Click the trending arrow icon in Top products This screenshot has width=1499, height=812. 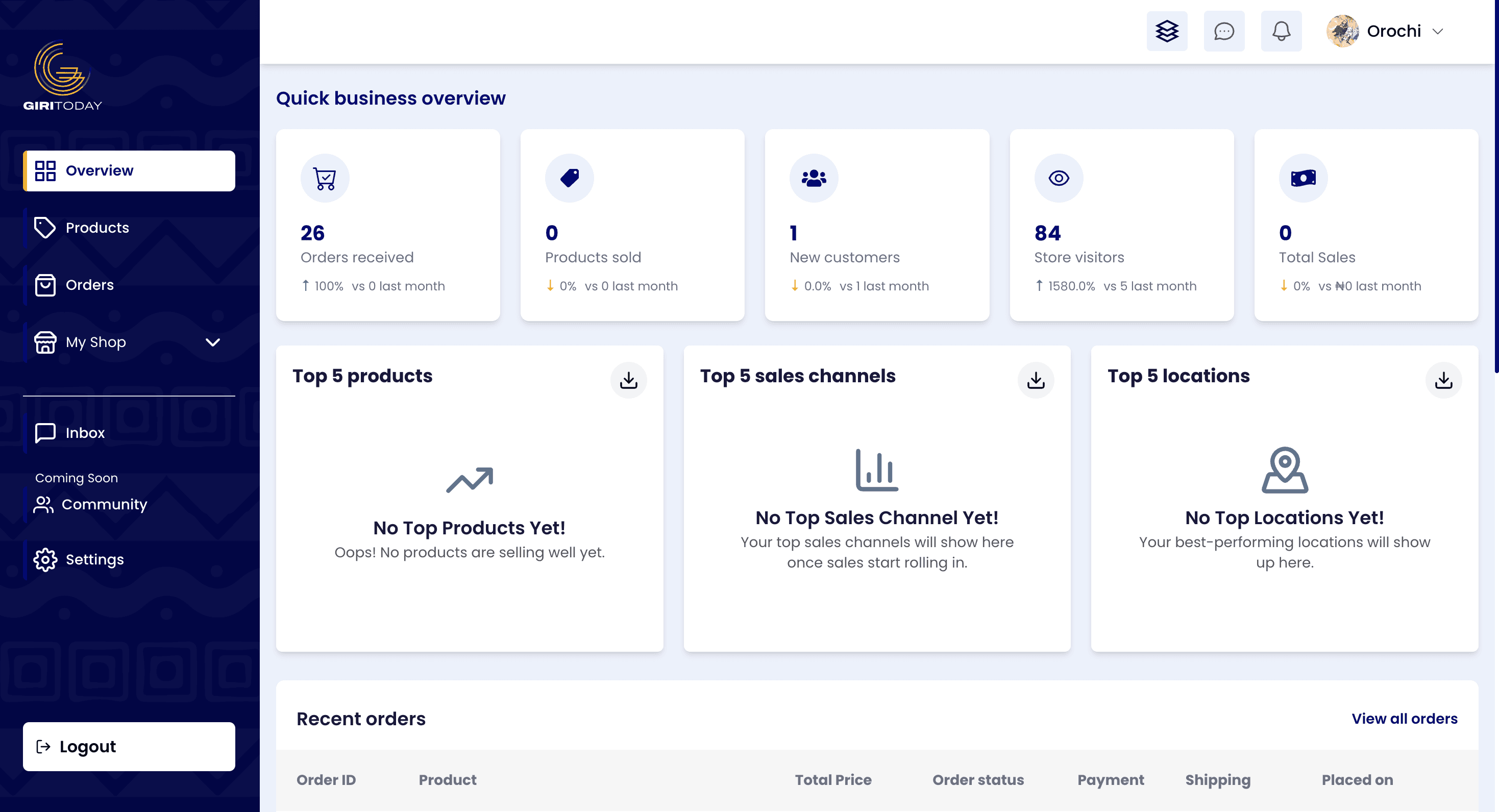coord(469,480)
